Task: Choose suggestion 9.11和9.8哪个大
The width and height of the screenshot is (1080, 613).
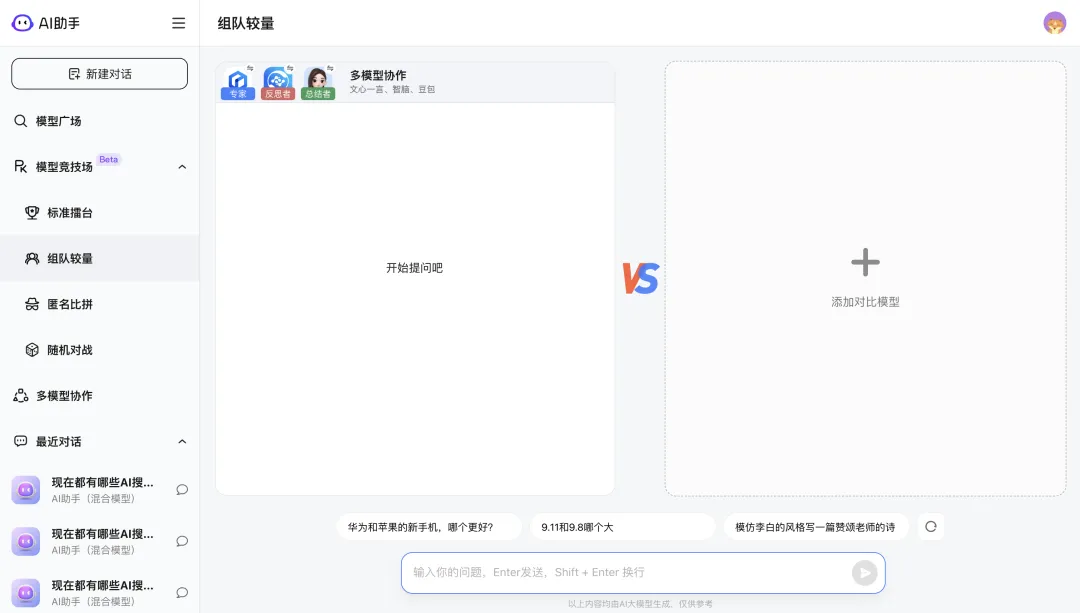Action: 623,527
